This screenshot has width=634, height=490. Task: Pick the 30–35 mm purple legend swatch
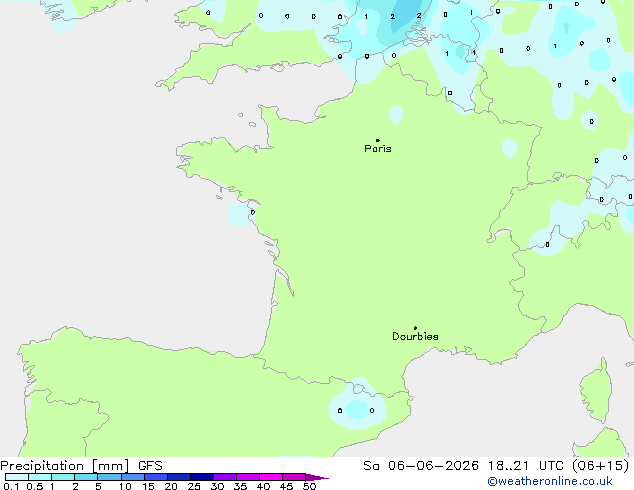[x=225, y=477]
